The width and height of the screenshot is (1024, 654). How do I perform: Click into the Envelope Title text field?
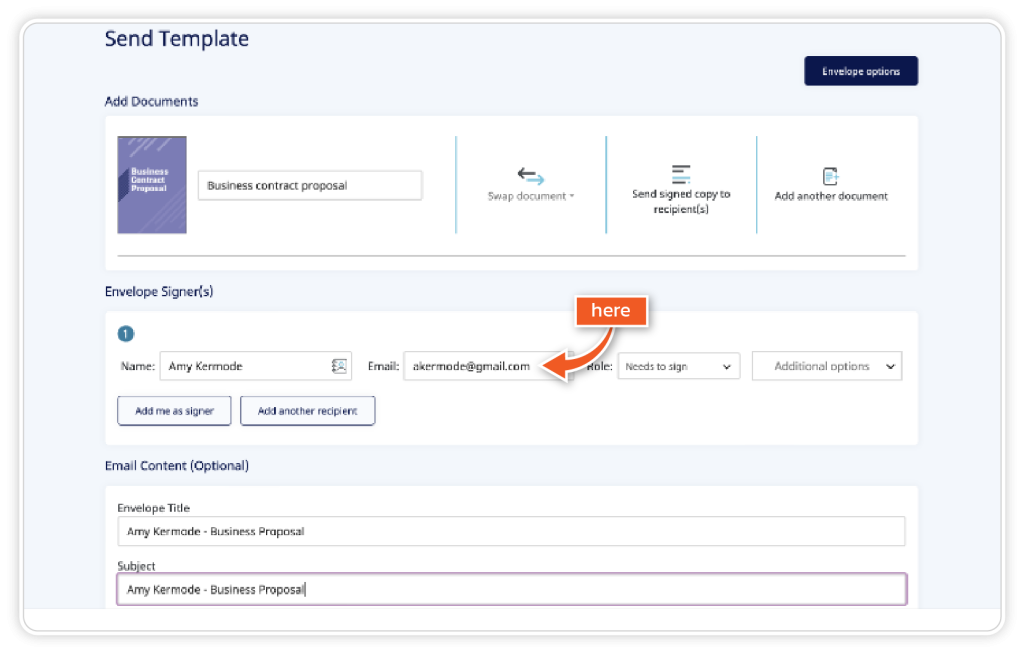point(510,531)
